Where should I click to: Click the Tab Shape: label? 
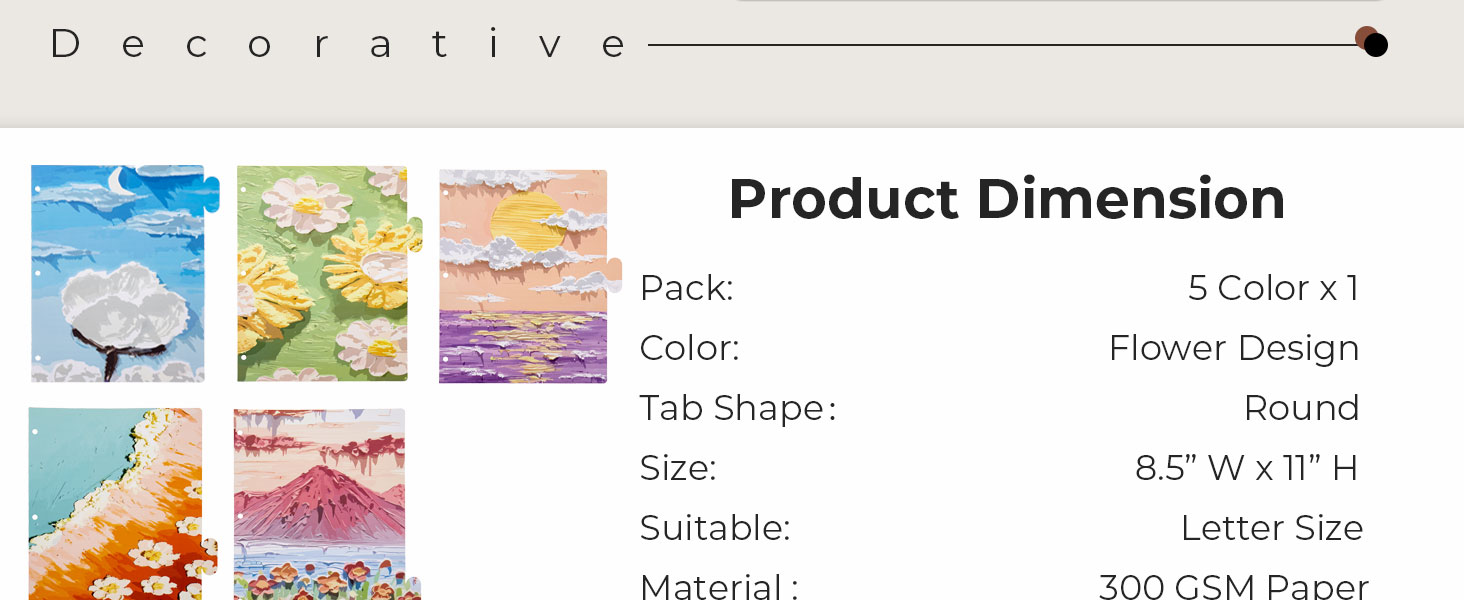coord(737,408)
